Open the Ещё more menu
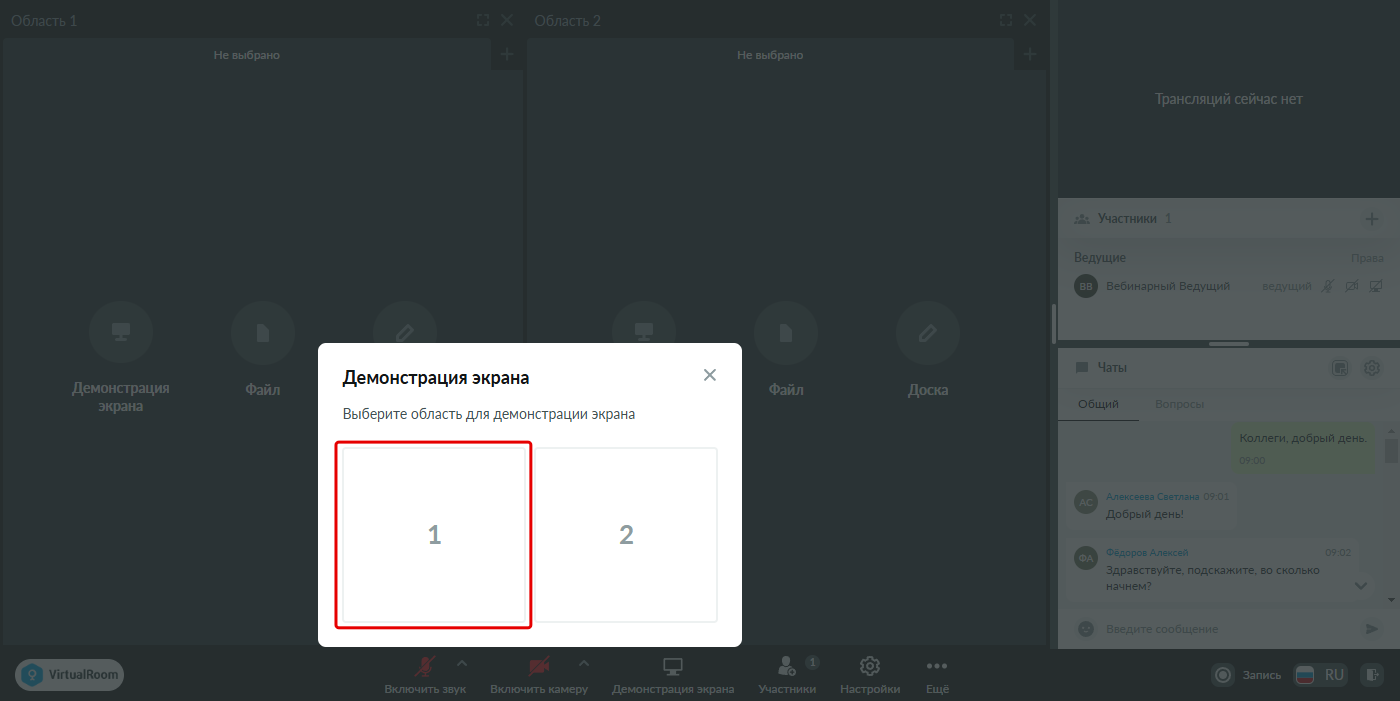 pos(937,676)
